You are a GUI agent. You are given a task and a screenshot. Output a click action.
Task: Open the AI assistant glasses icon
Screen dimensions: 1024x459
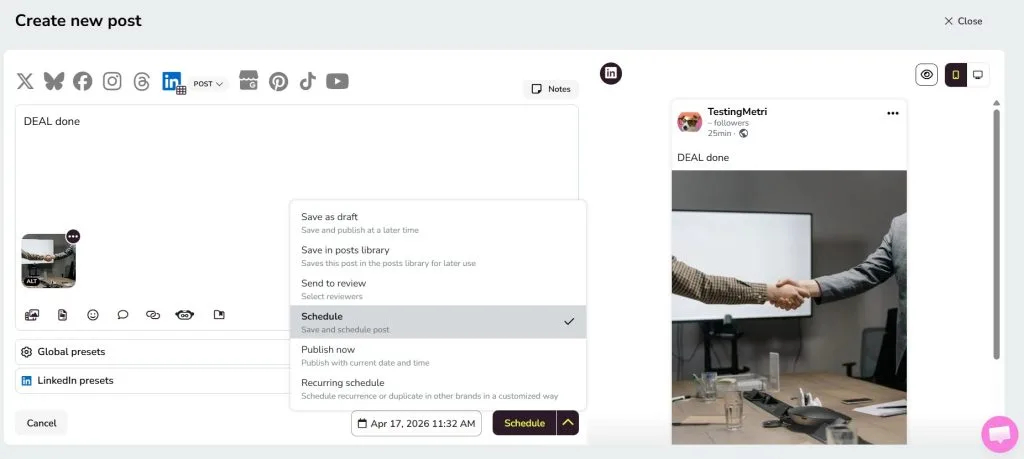coord(185,315)
